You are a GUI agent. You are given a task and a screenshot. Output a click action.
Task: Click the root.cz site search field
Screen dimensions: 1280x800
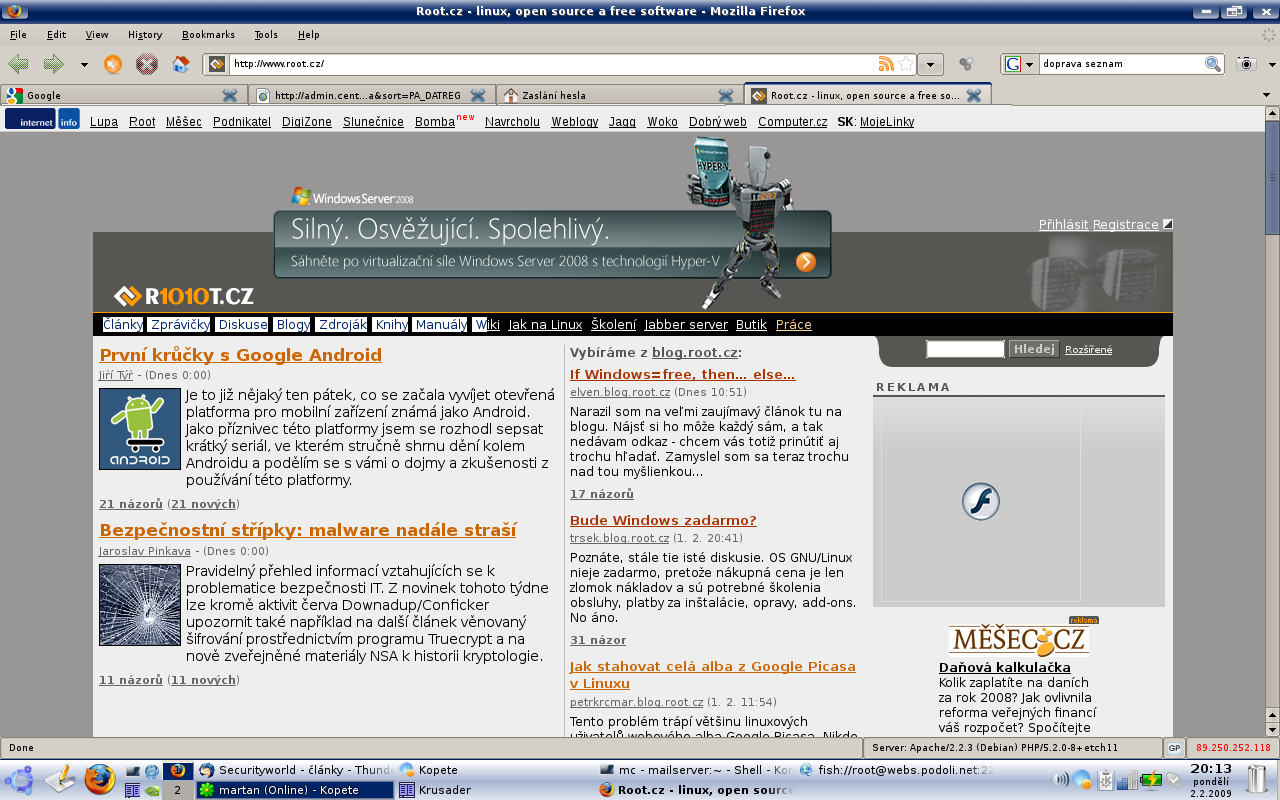click(965, 349)
